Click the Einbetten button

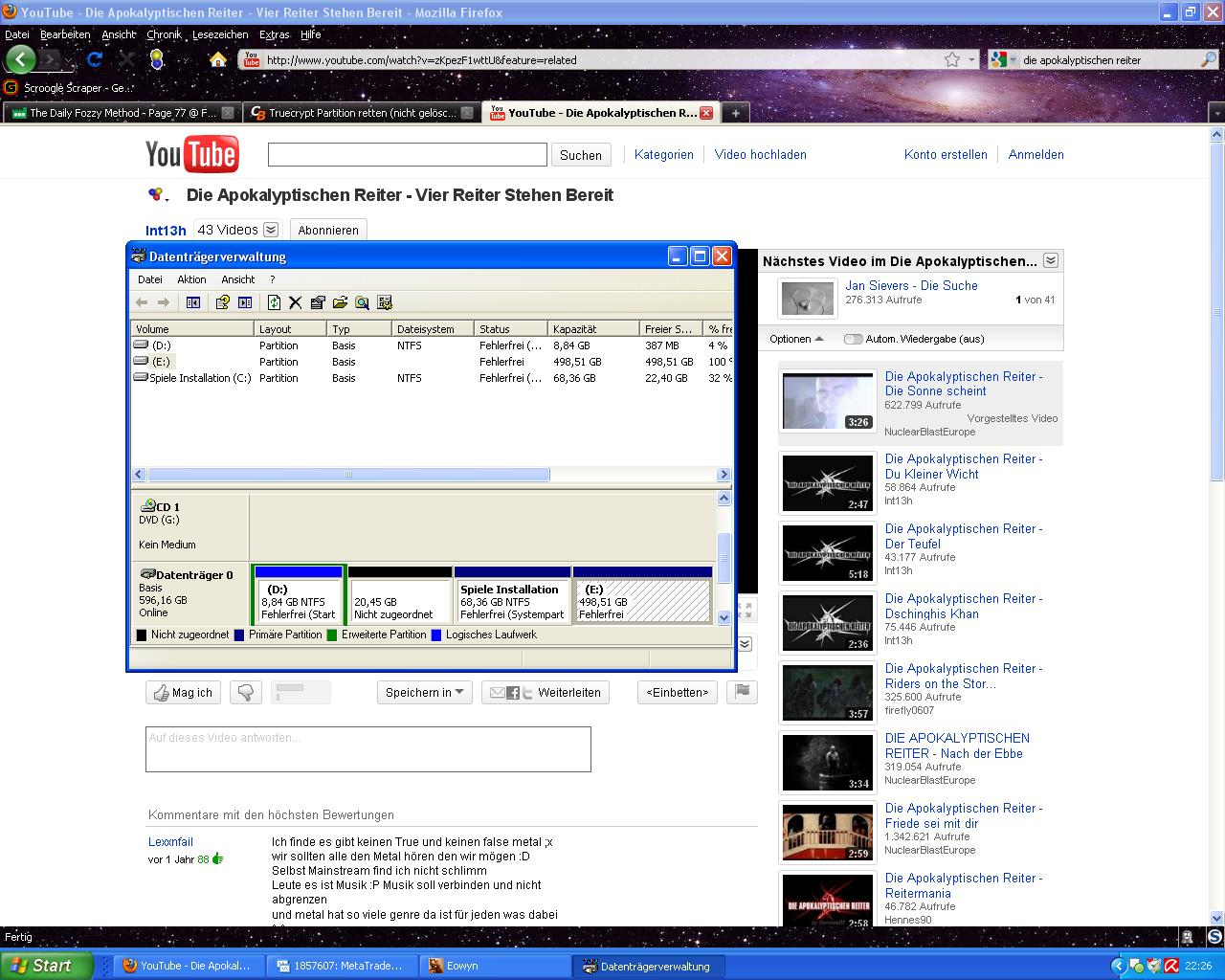tap(677, 692)
